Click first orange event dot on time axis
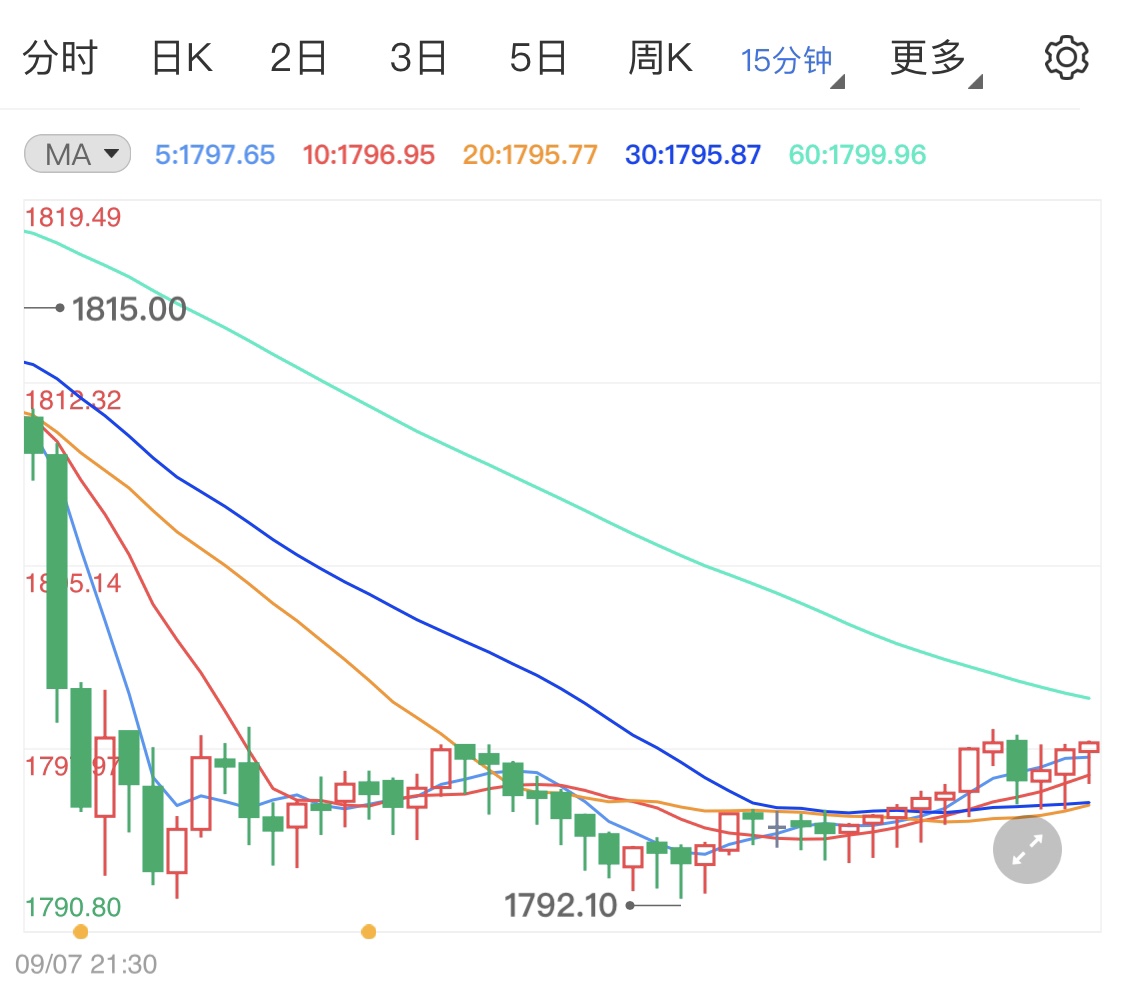The image size is (1125, 994). point(81,932)
